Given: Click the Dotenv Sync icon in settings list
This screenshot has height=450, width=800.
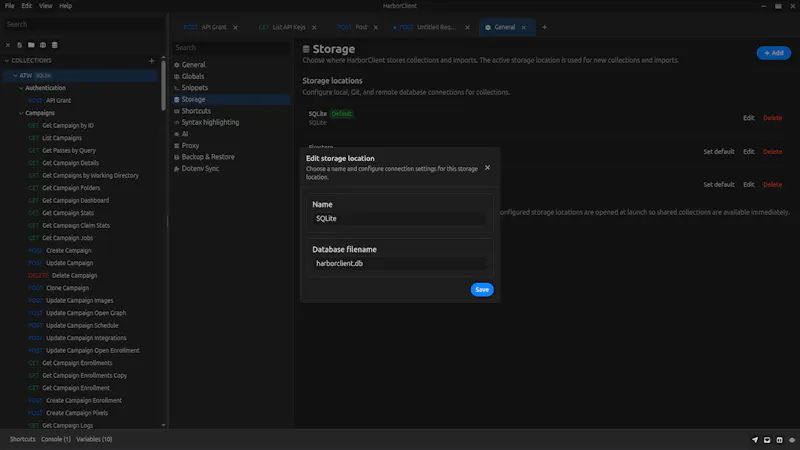Looking at the screenshot, I should coord(177,168).
